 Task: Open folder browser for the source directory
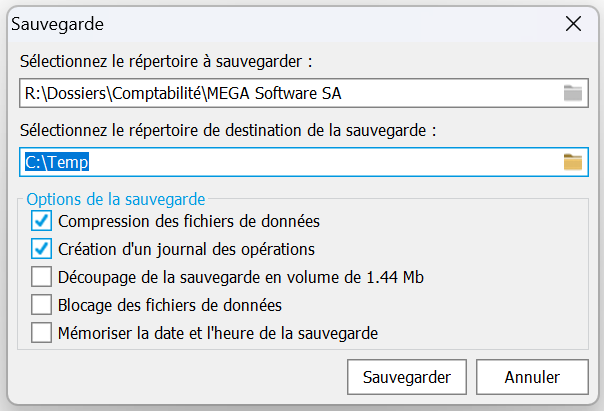pos(572,94)
